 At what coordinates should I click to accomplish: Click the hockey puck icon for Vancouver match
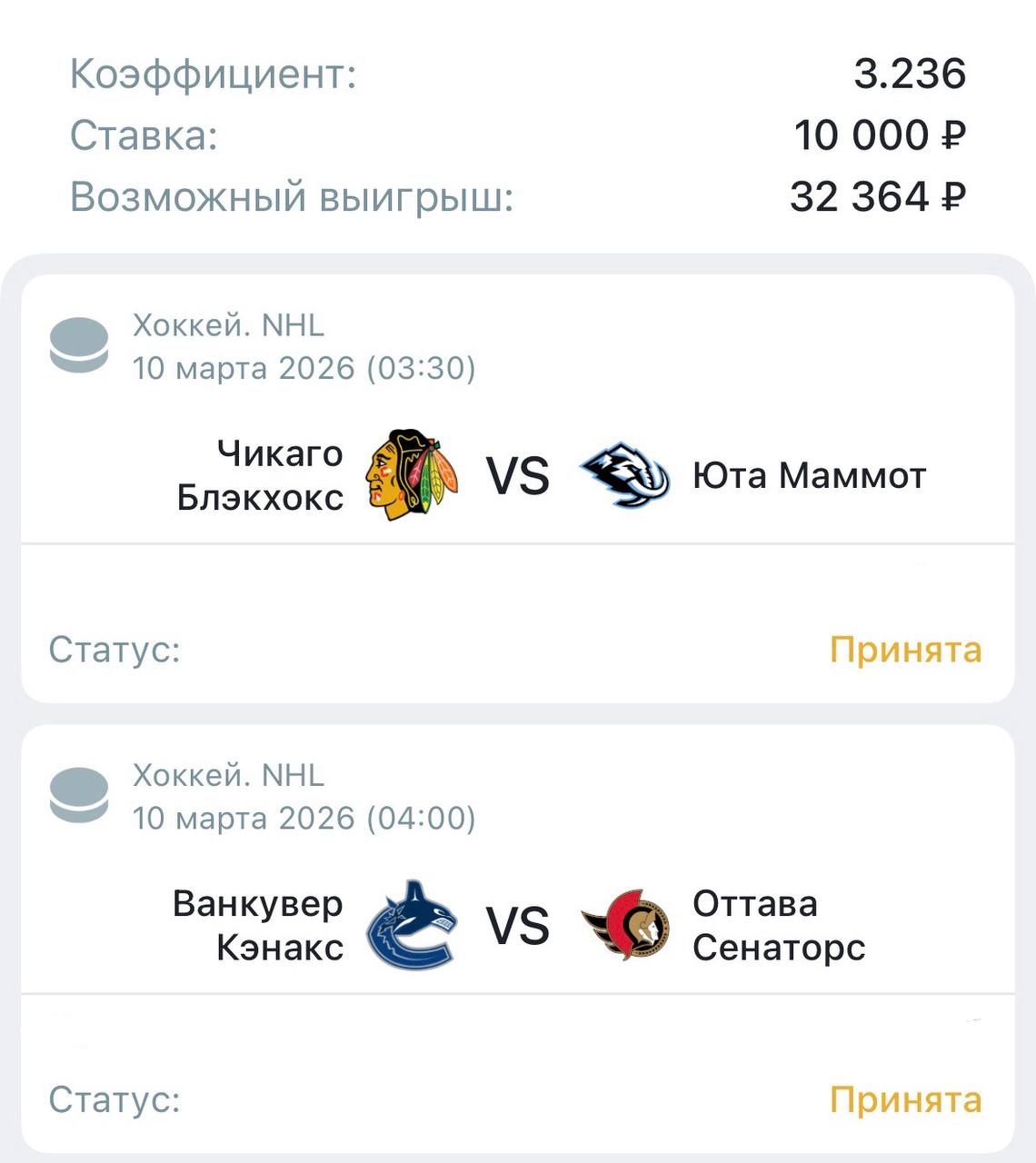pyautogui.click(x=79, y=795)
